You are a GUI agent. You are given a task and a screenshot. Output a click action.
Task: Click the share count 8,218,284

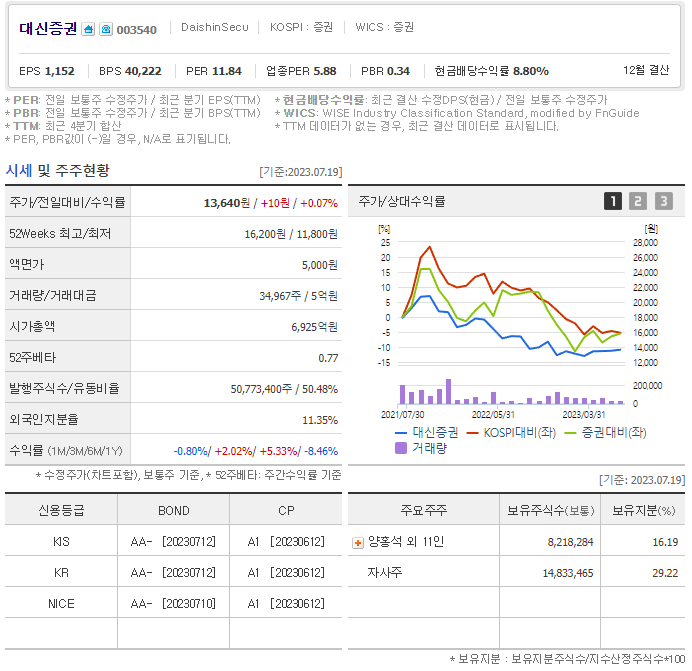[570, 542]
